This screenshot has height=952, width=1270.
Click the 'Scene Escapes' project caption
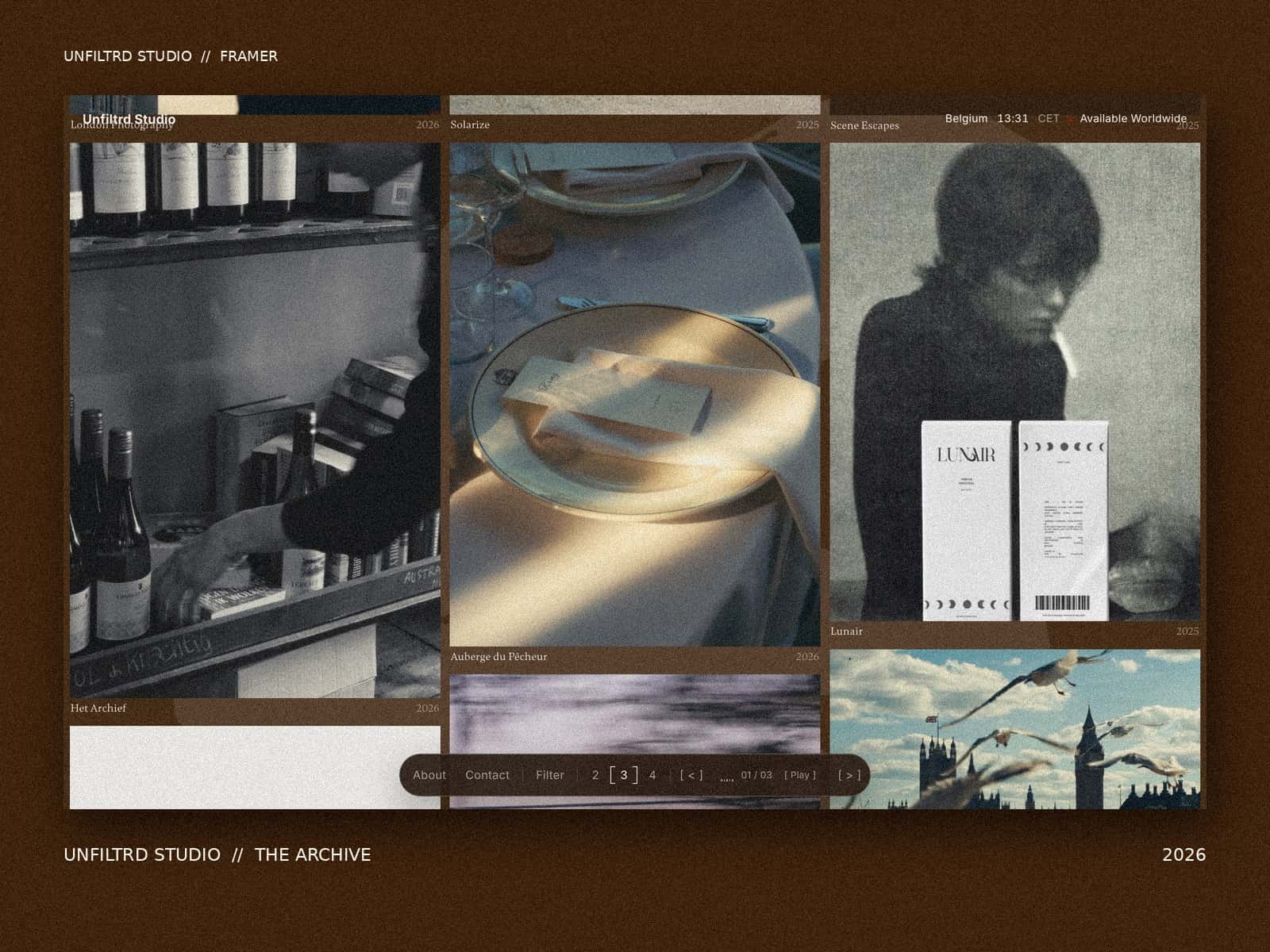864,125
